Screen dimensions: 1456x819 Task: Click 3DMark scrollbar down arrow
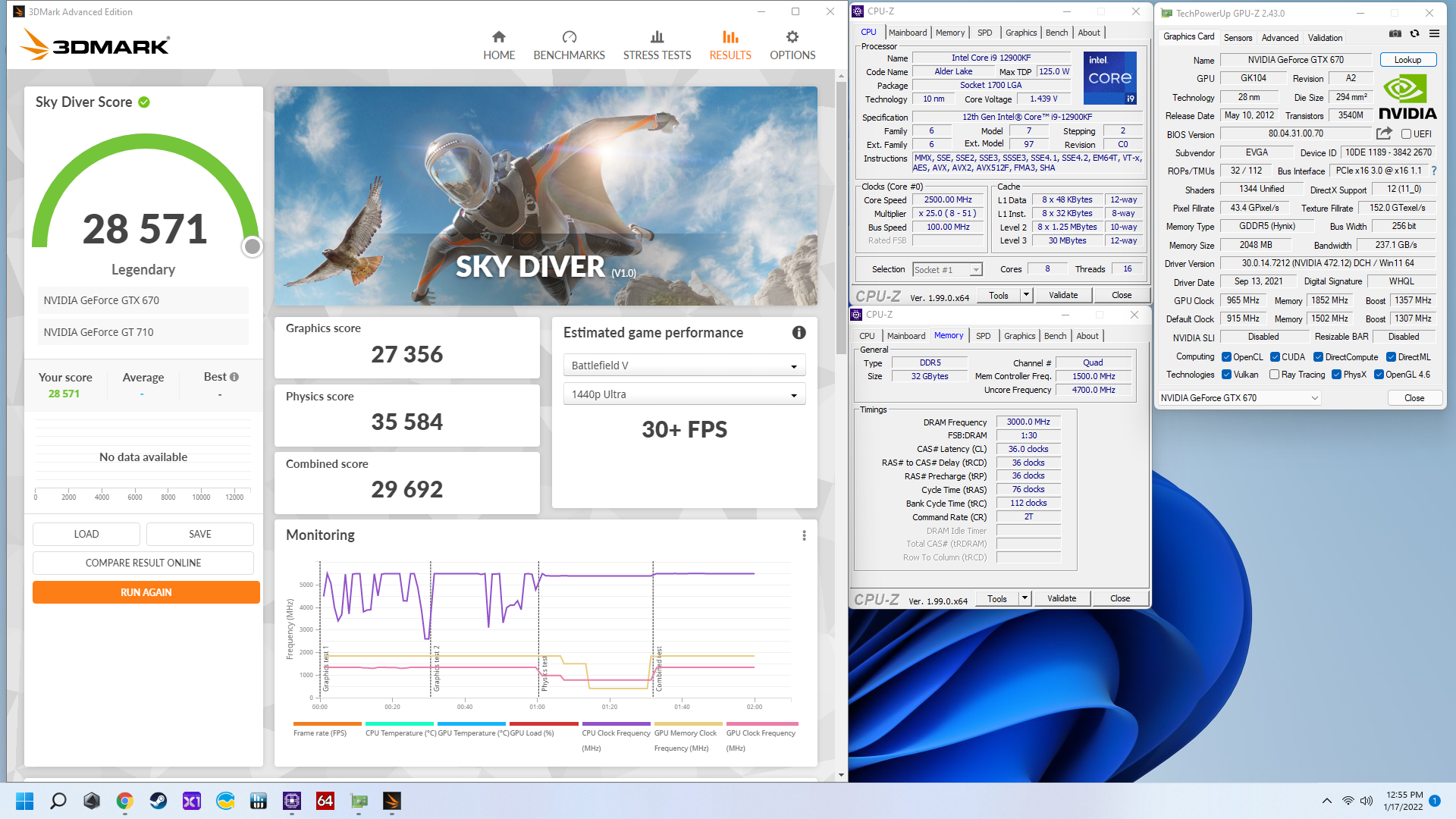point(841,775)
